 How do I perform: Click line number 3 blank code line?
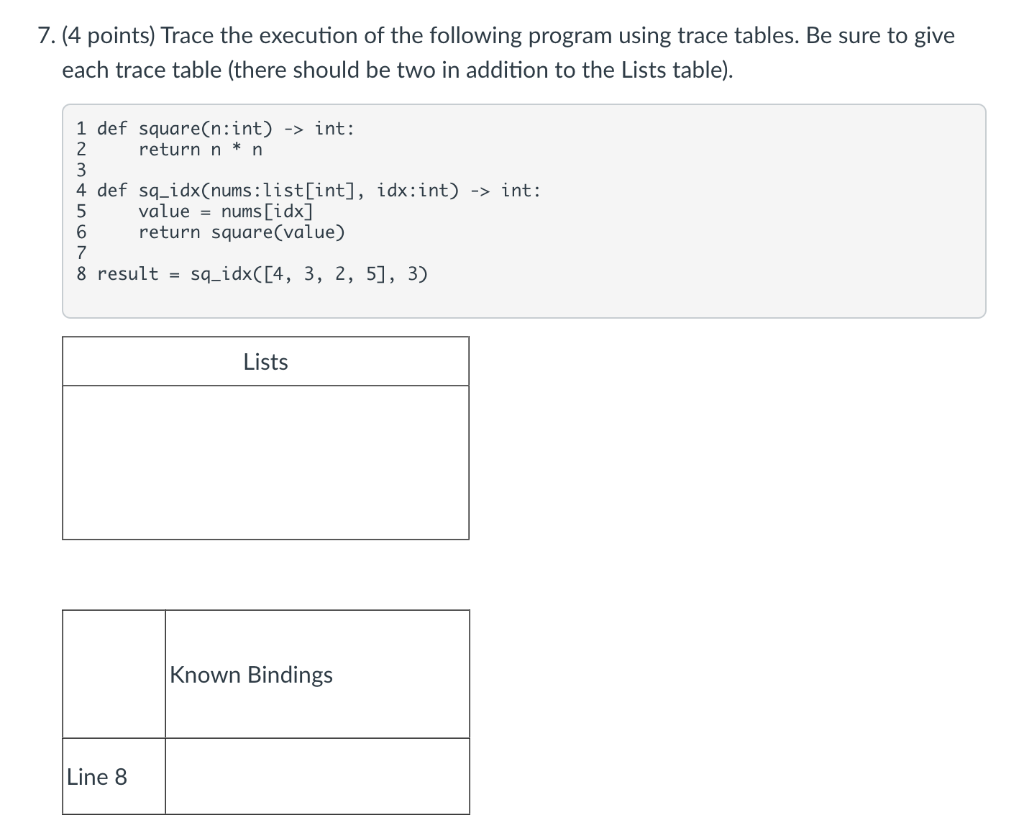coord(81,170)
